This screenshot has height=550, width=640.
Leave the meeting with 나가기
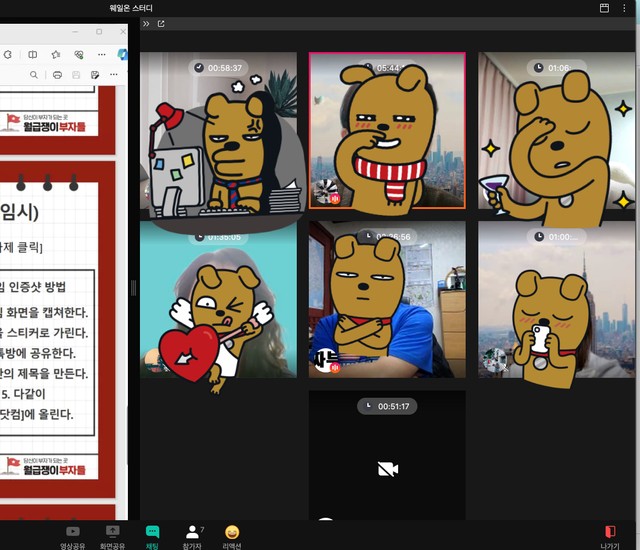610,537
